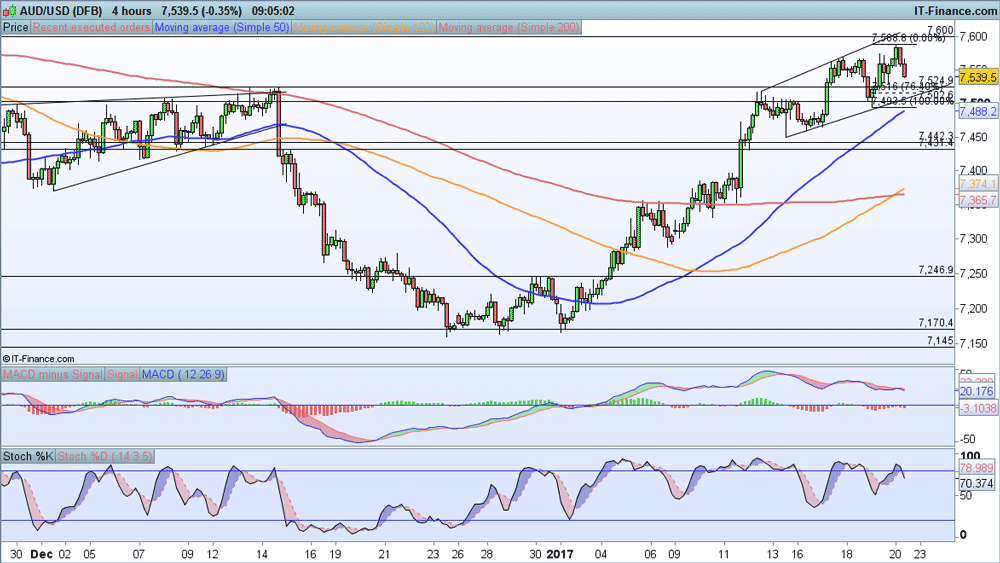This screenshot has width=1000, height=563.
Task: Click the 2017 marker on time axis
Action: click(562, 554)
